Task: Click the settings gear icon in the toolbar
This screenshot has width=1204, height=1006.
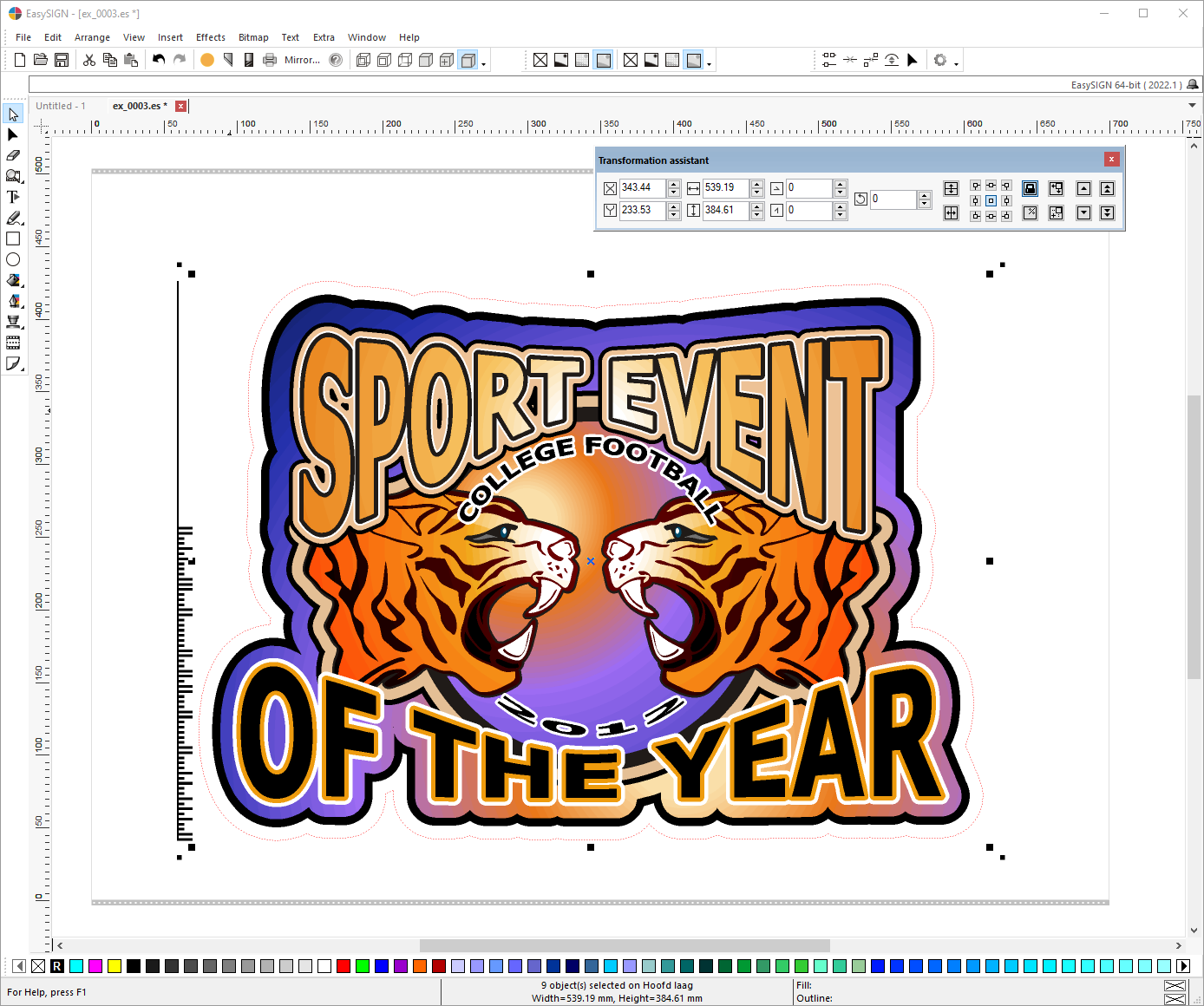Action: pyautogui.click(x=940, y=60)
